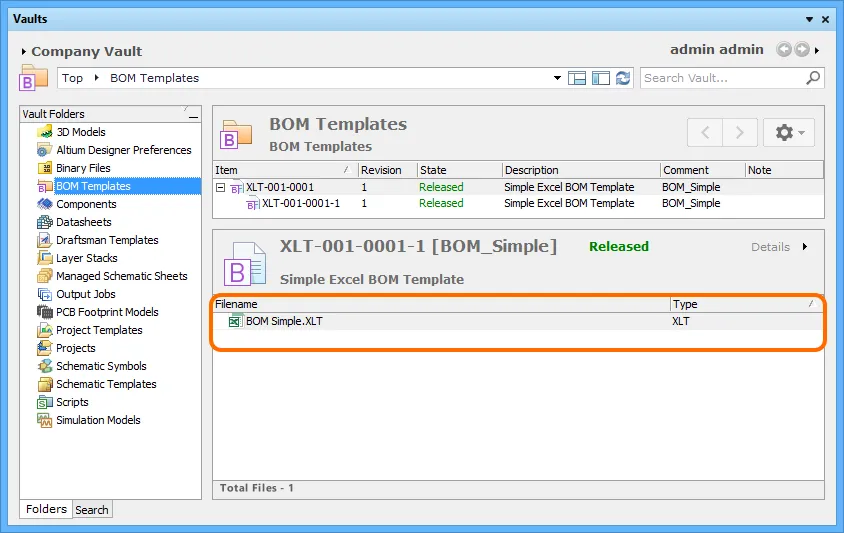The image size is (844, 533).
Task: Open the breadcrumb path dropdown arrow
Action: click(557, 78)
